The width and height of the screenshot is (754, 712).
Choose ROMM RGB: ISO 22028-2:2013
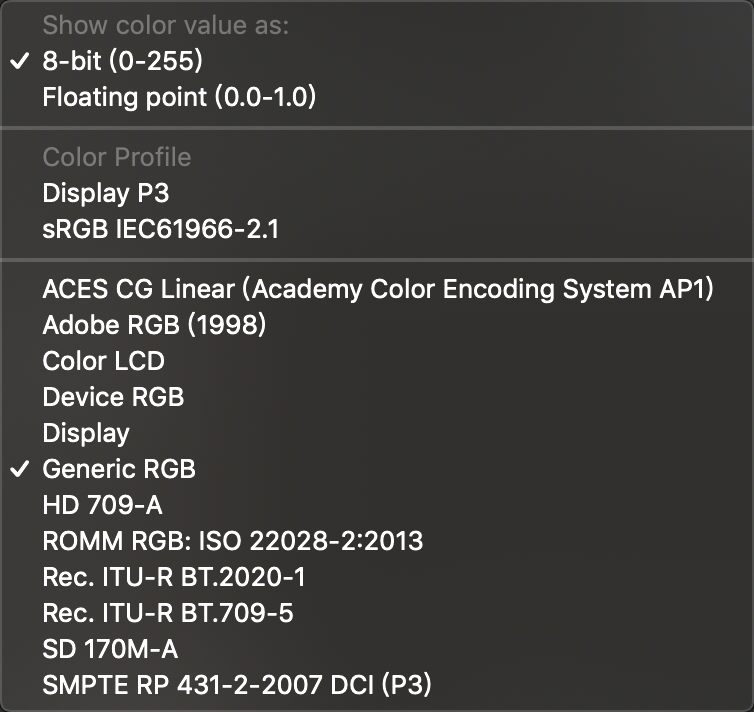232,541
